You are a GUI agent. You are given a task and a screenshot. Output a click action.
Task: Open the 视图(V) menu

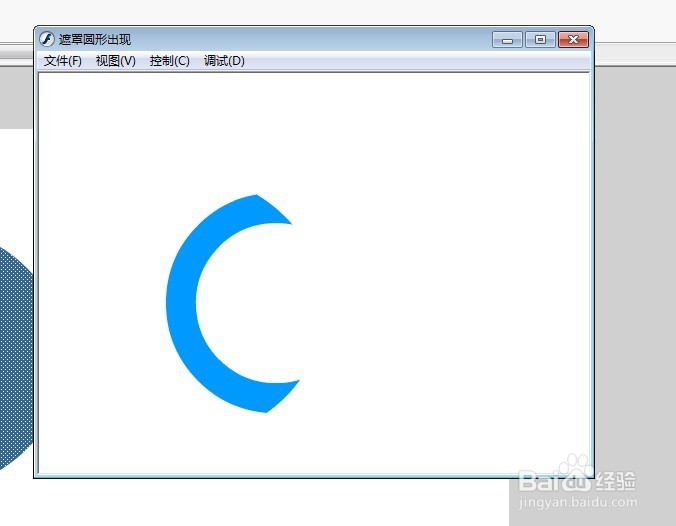click(116, 61)
